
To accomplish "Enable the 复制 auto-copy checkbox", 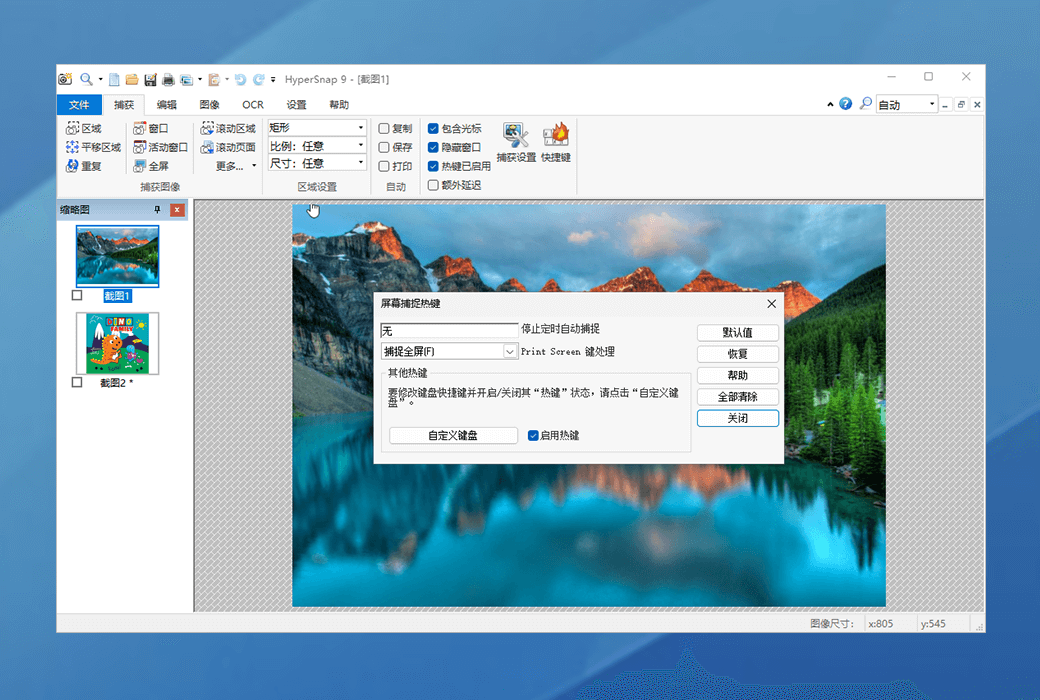I will (x=384, y=129).
